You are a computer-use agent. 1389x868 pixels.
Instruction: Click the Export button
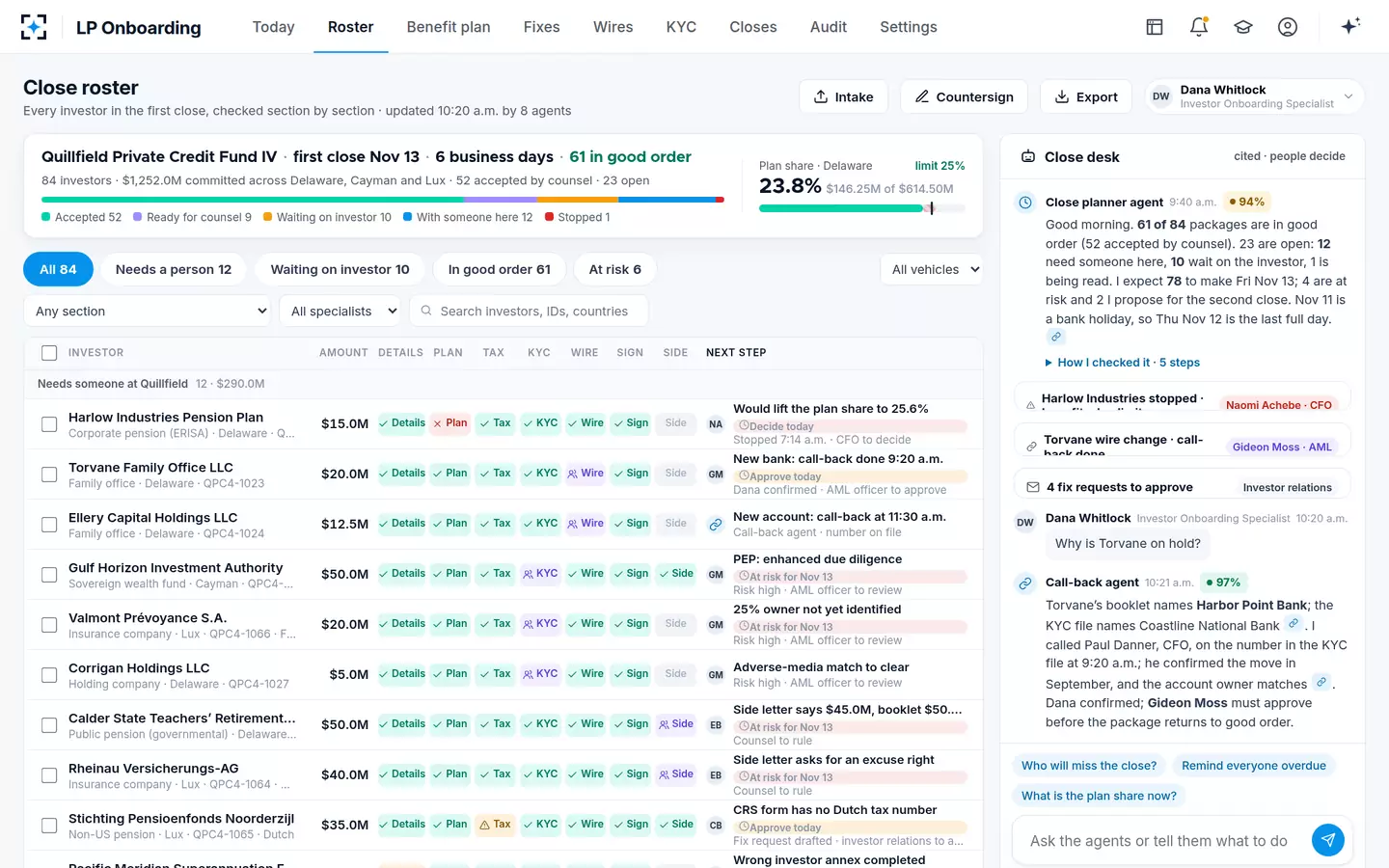click(1086, 96)
